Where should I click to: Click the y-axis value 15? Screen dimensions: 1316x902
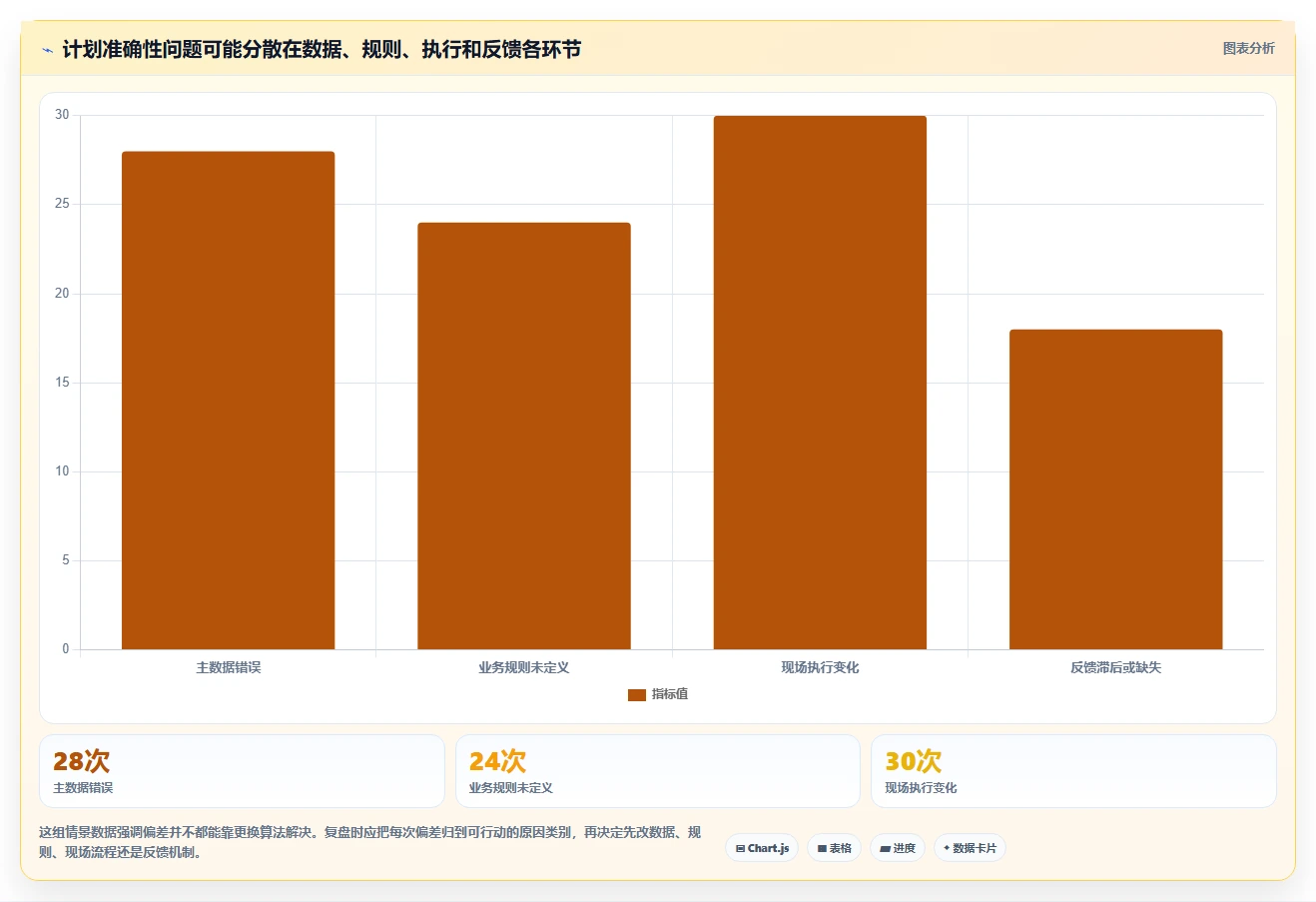point(62,383)
